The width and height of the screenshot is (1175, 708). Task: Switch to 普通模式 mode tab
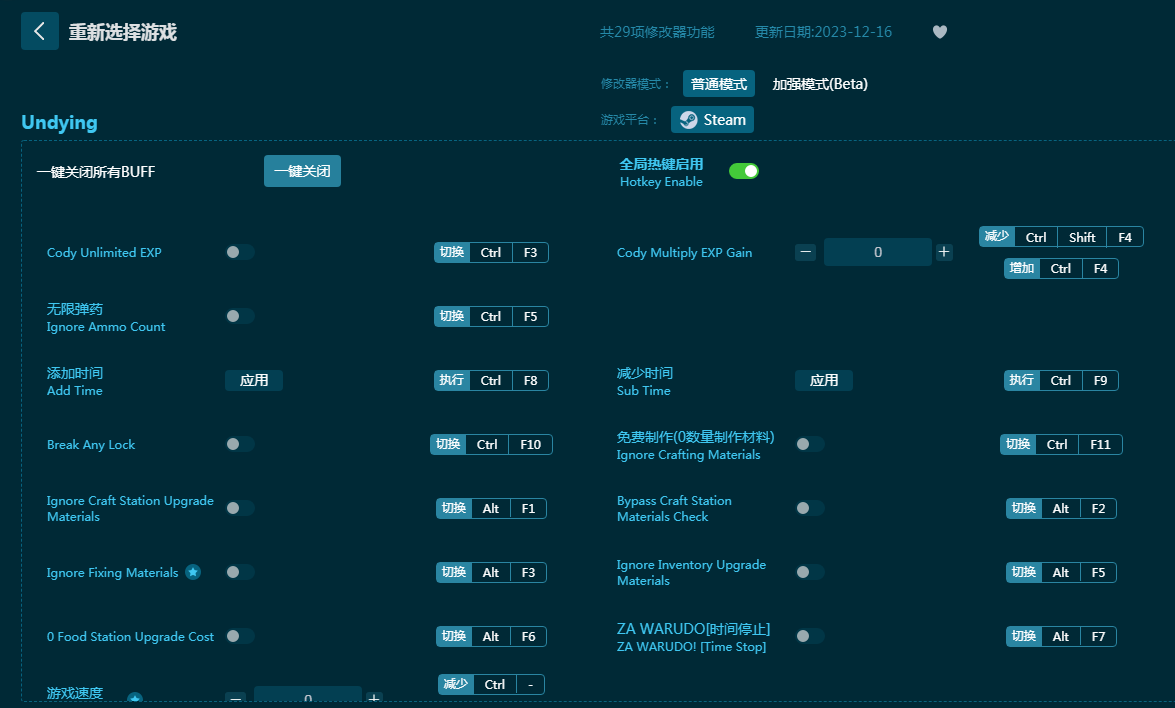pyautogui.click(x=718, y=84)
